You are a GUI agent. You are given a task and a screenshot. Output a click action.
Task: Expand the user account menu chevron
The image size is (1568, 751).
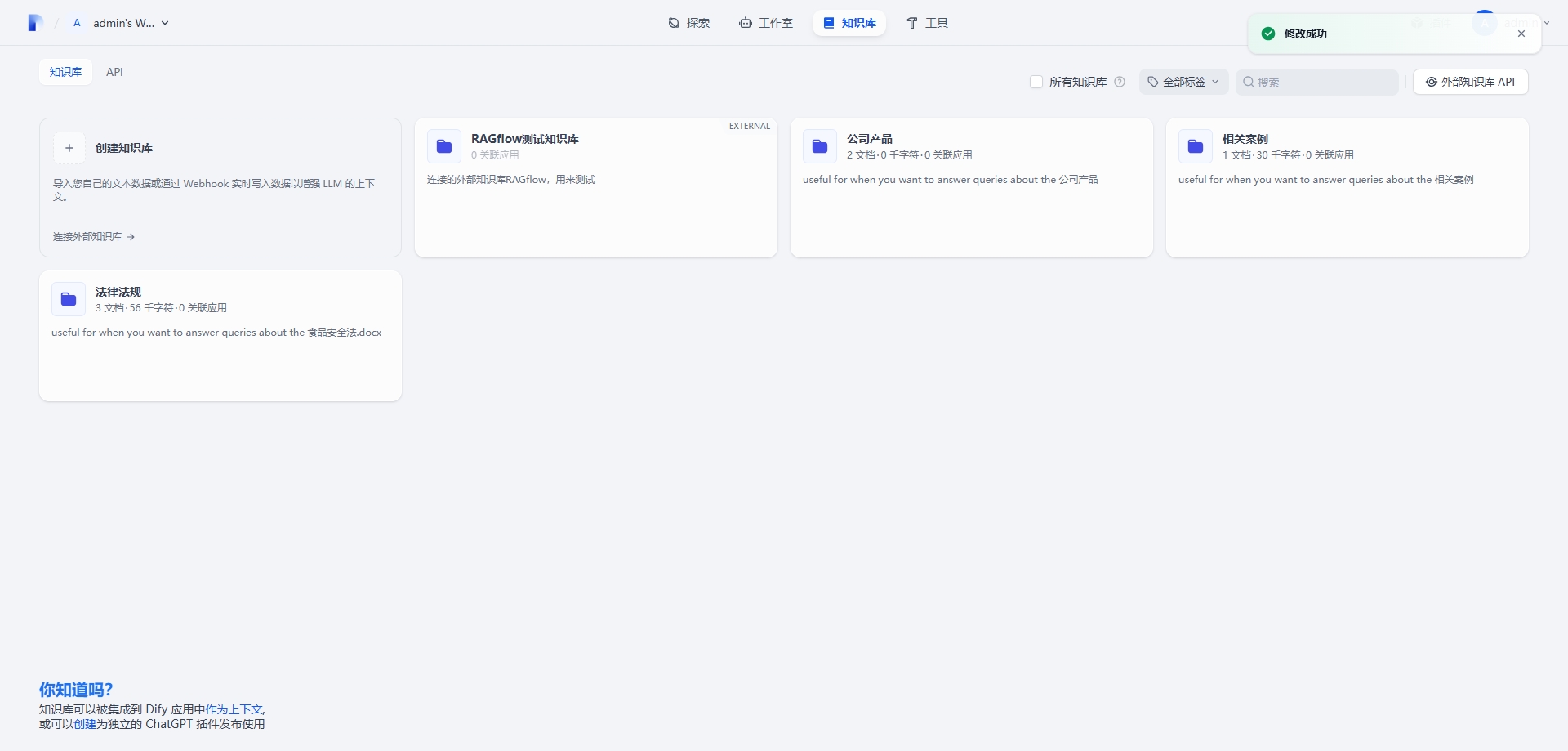click(1547, 23)
